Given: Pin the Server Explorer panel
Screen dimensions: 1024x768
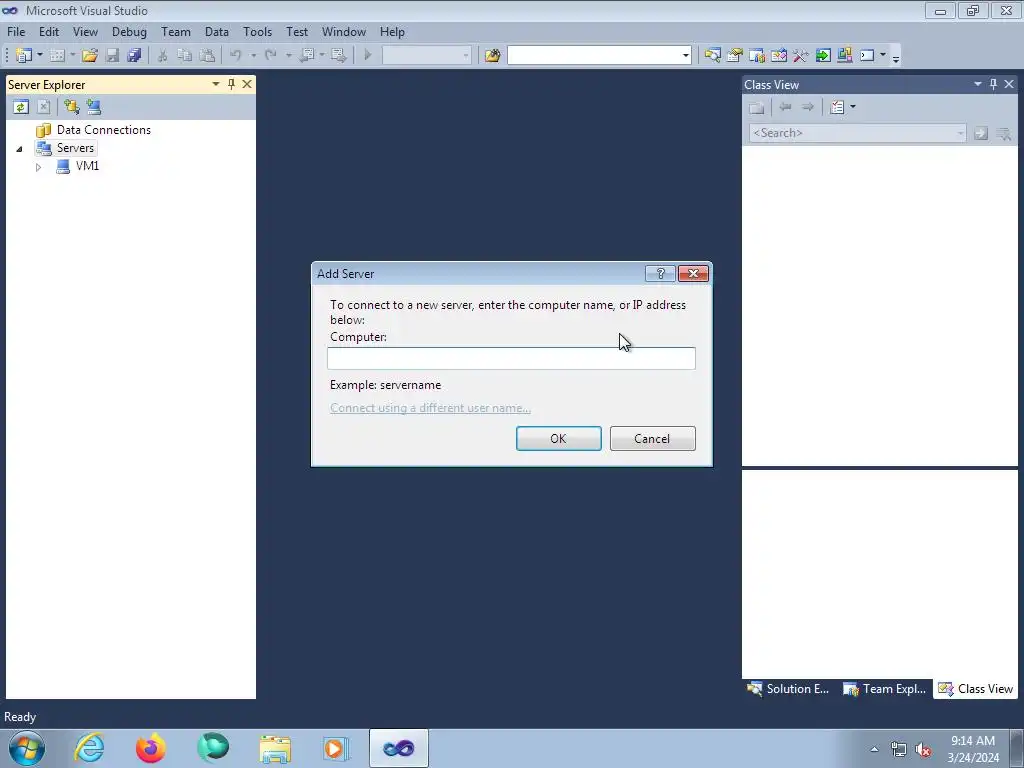Looking at the screenshot, I should pyautogui.click(x=231, y=84).
